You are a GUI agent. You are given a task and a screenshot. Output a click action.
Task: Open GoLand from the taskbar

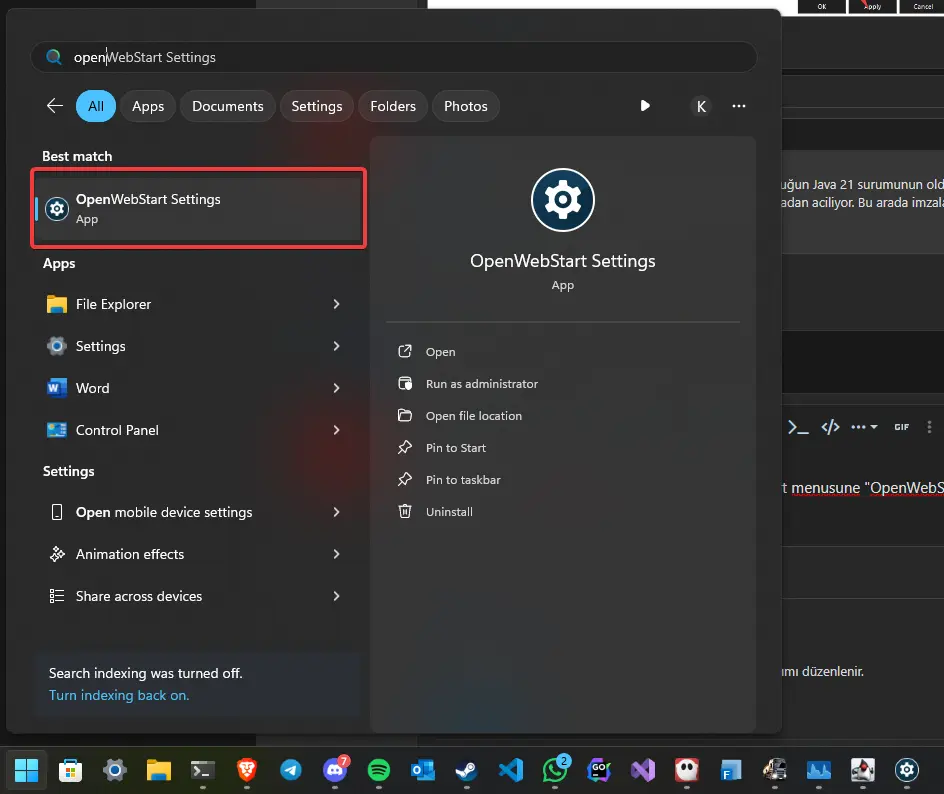pyautogui.click(x=599, y=770)
